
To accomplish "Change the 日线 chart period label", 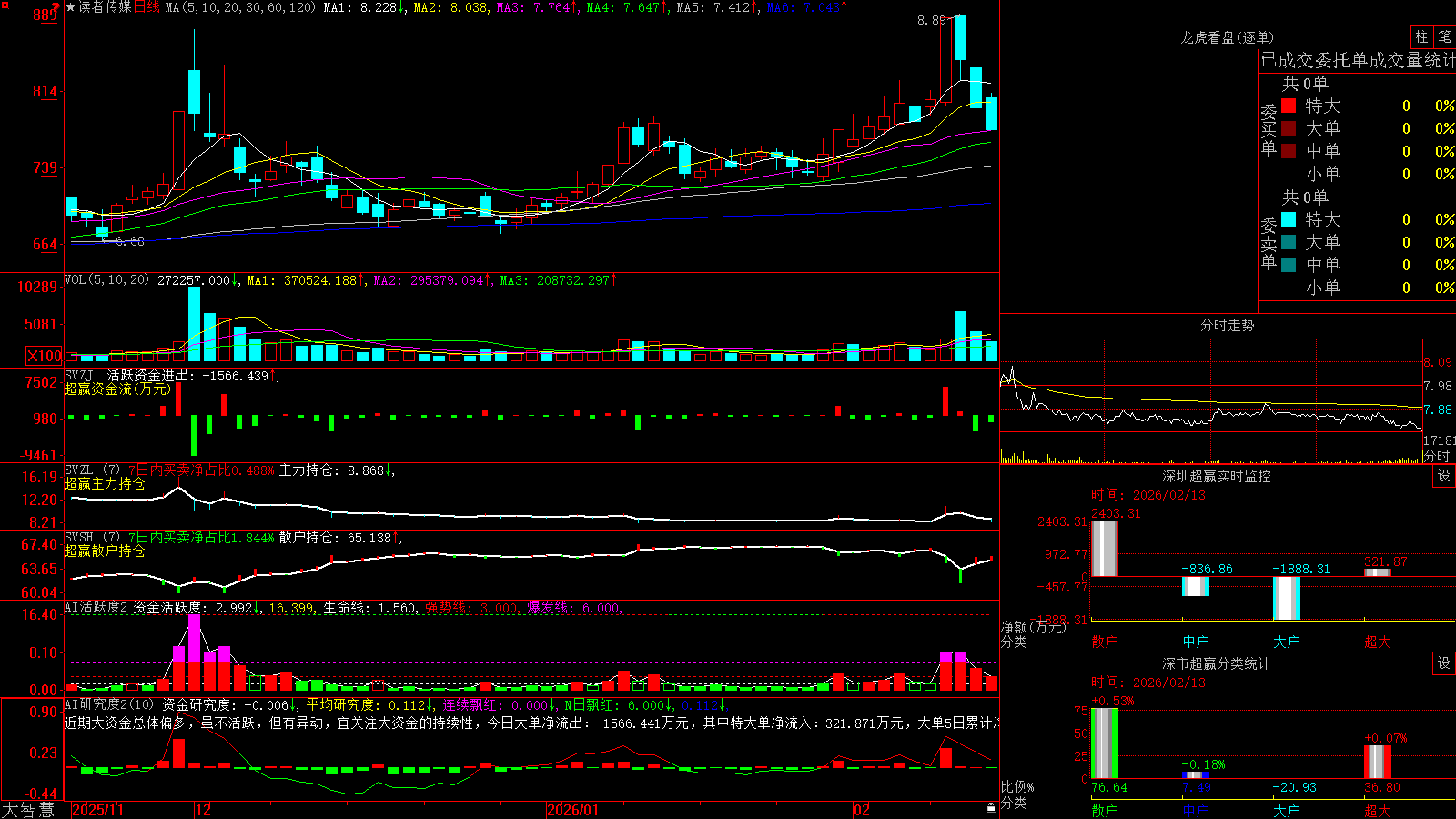I will tap(147, 7).
